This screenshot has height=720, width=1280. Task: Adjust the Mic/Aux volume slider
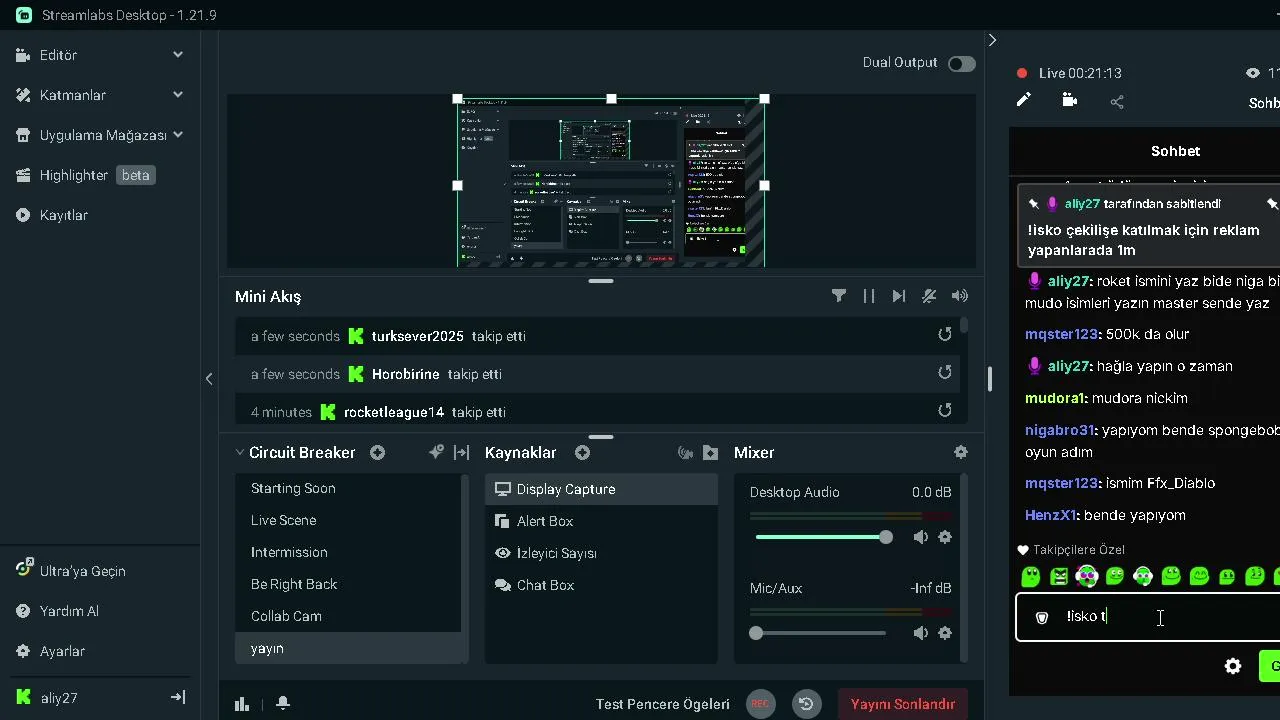point(819,633)
